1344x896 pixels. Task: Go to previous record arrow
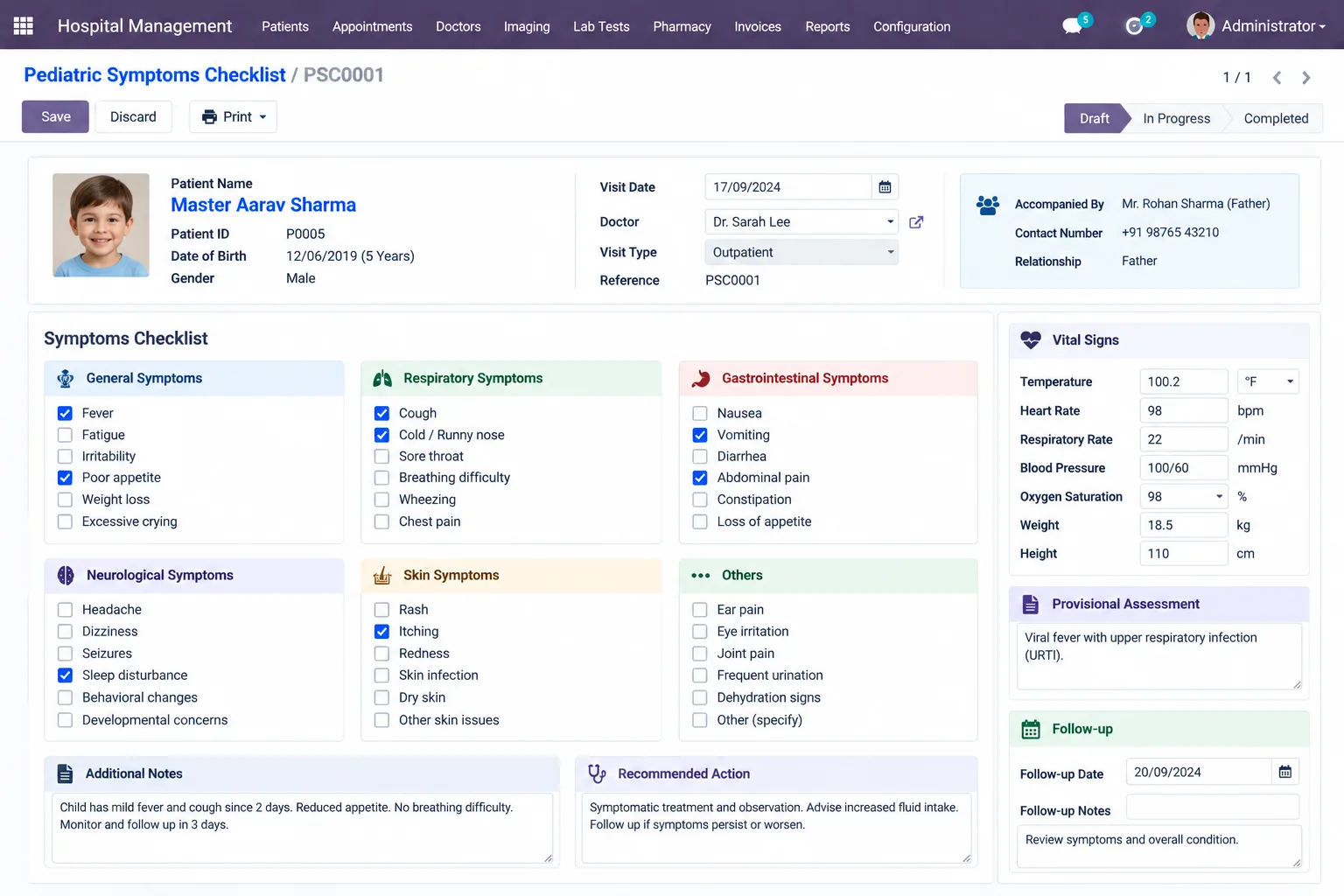click(x=1277, y=78)
